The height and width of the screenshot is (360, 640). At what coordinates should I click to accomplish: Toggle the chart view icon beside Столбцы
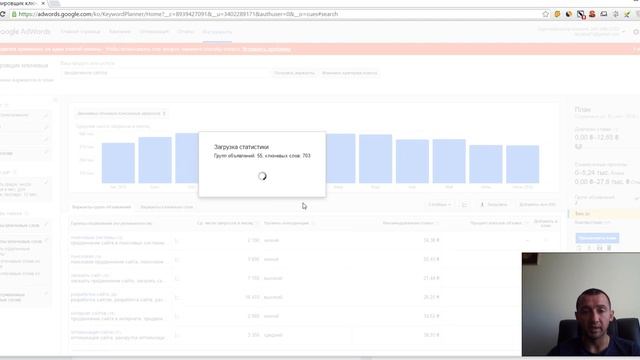(x=464, y=204)
